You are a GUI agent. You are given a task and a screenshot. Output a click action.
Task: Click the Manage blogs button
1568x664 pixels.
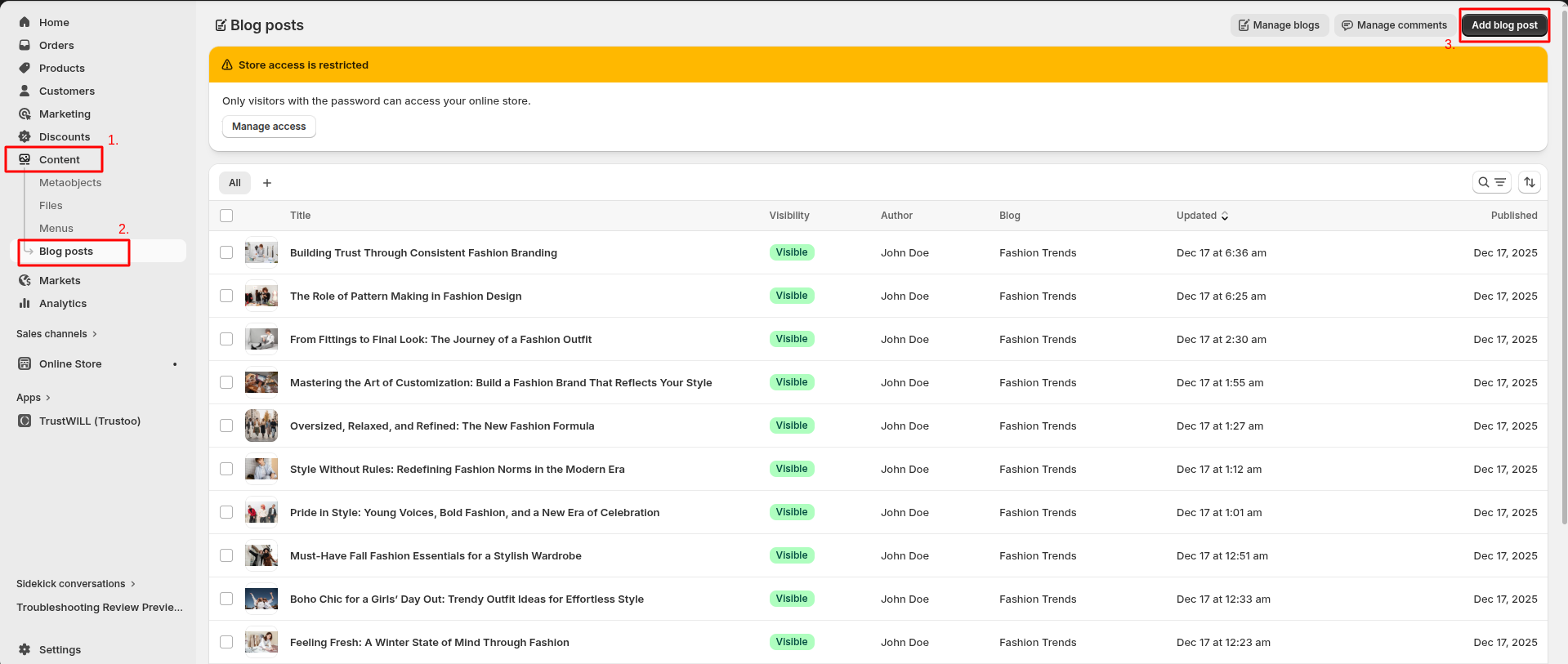point(1280,25)
